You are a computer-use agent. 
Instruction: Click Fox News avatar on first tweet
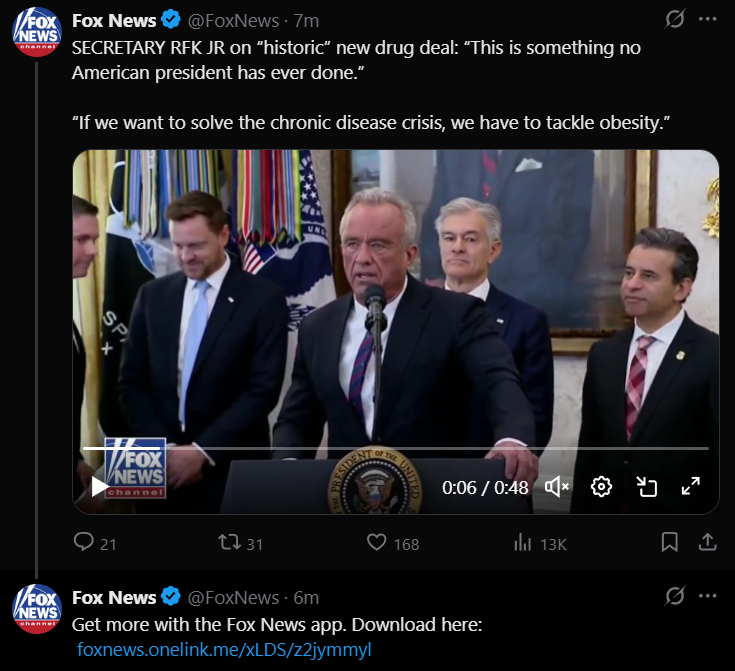click(36, 31)
